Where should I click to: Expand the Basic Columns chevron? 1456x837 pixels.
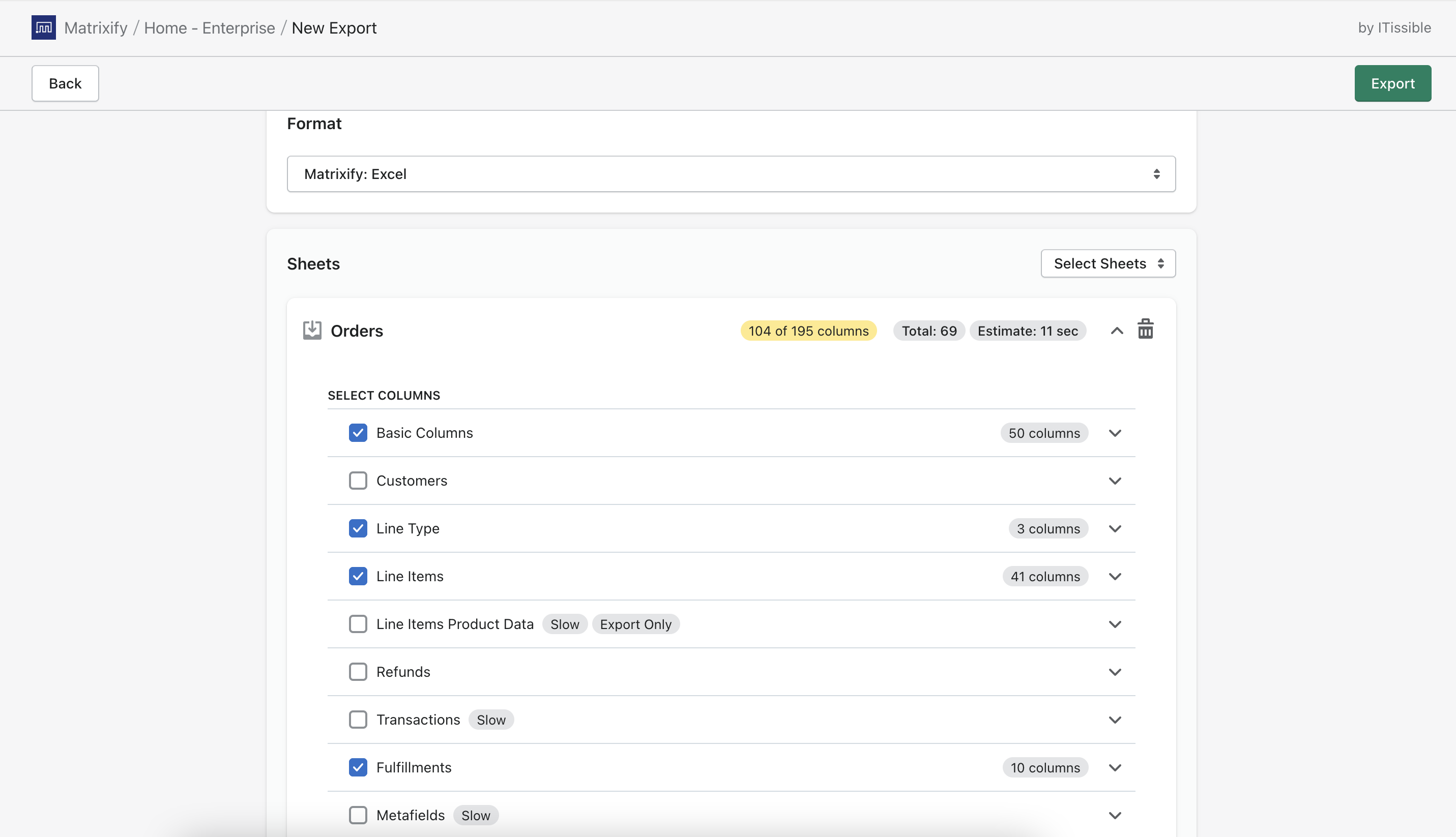click(x=1115, y=433)
